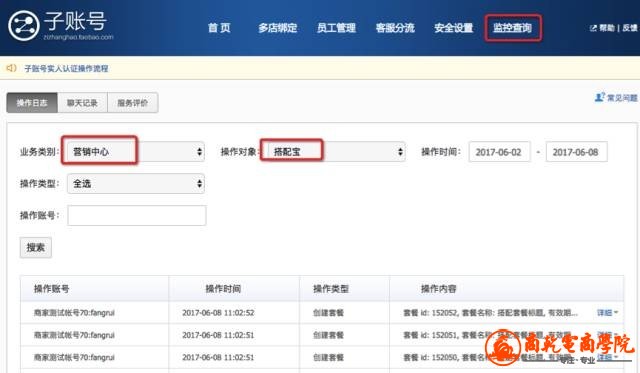
Task: Click the 套餐 id: 152051 content cell
Action: click(490, 335)
